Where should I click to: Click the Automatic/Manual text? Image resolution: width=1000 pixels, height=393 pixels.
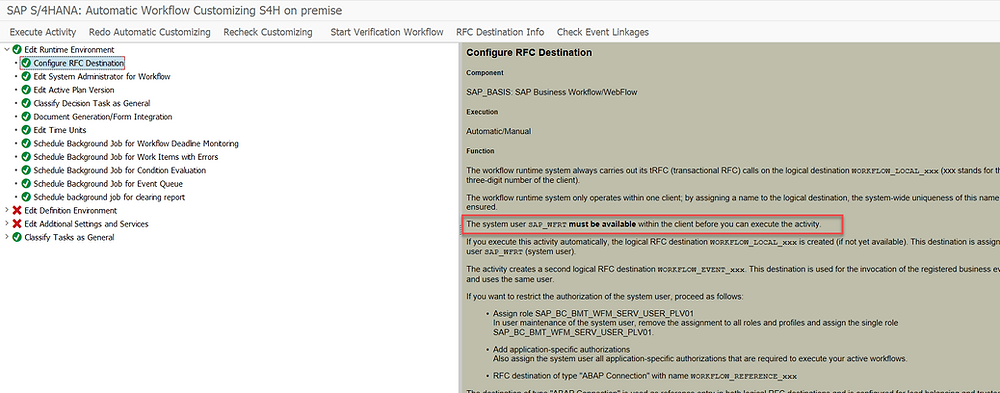499,131
